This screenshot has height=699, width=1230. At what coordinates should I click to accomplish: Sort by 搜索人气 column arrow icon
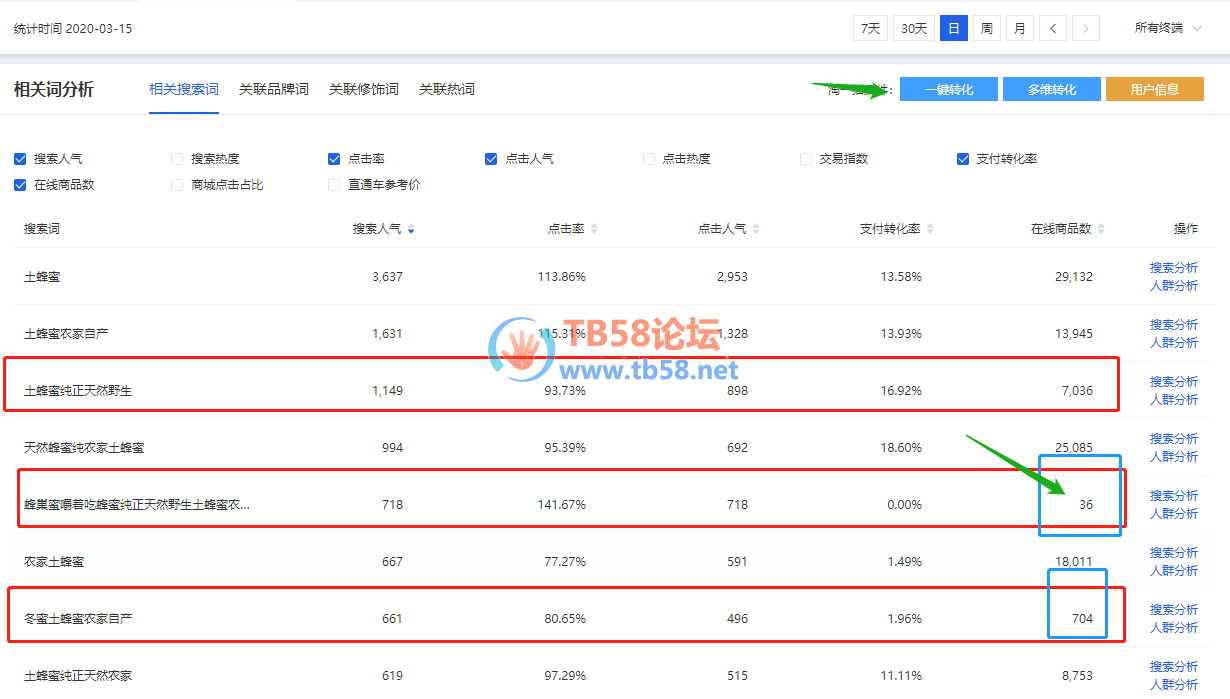click(x=411, y=229)
